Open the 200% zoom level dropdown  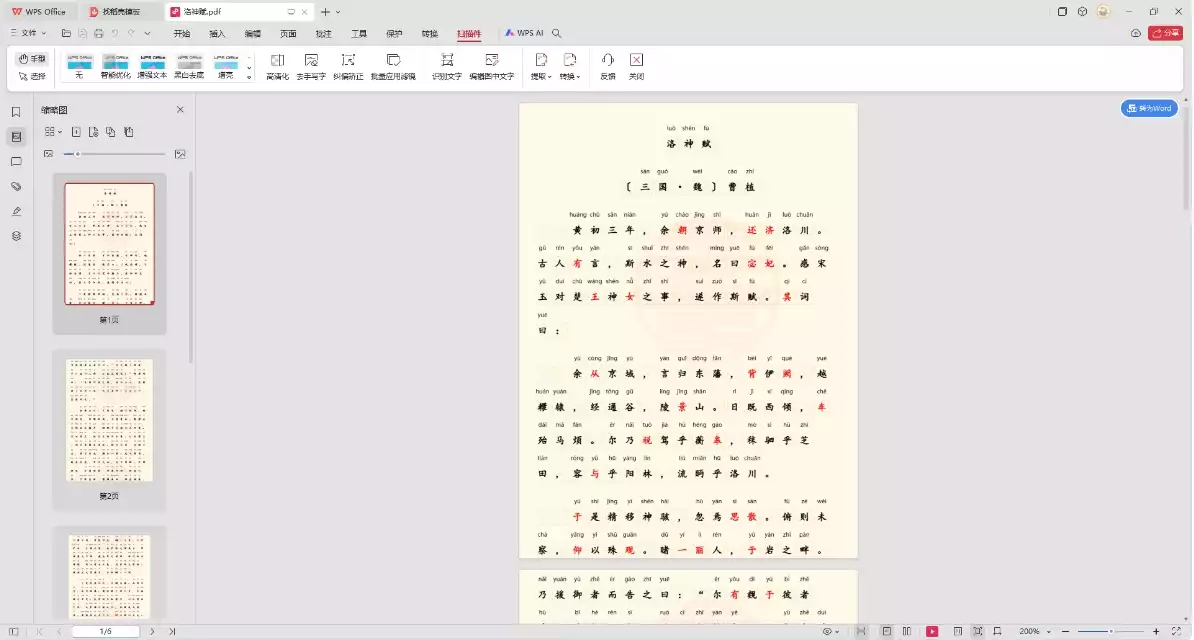tap(1035, 631)
